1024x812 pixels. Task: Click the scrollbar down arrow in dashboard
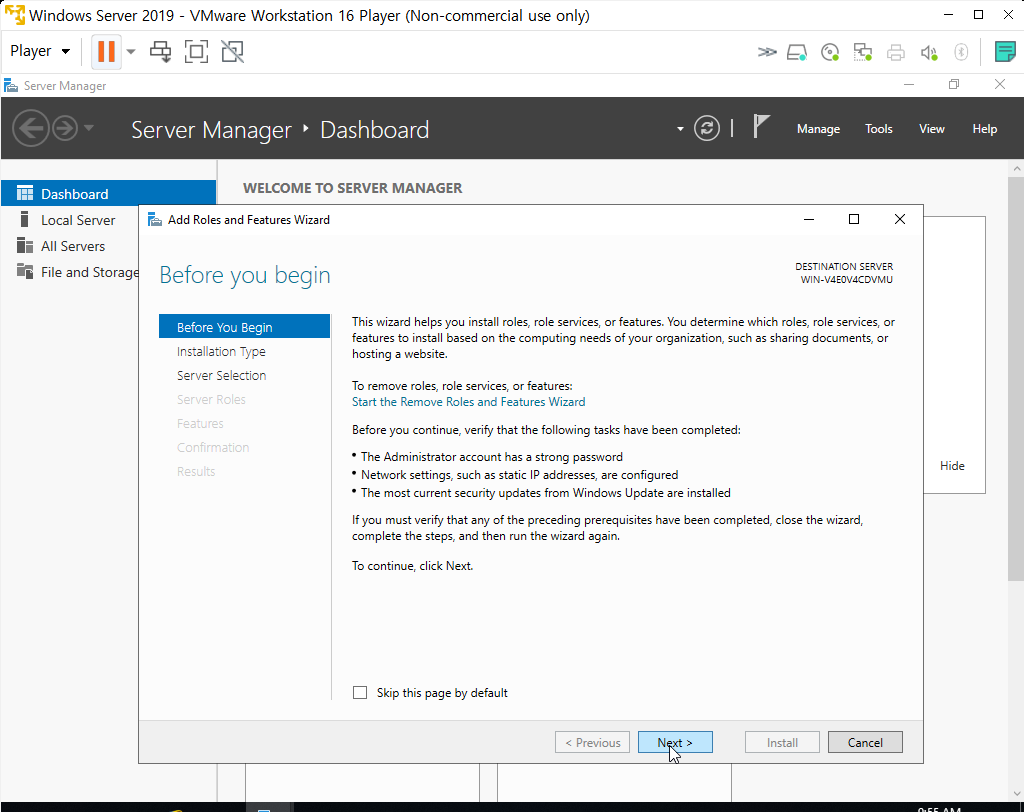[1016, 794]
